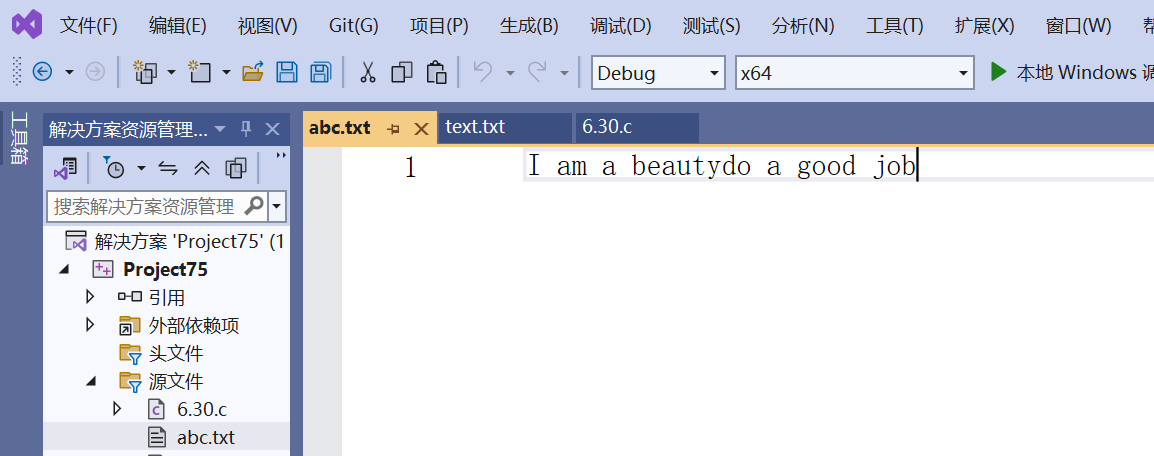The height and width of the screenshot is (456, 1154).
Task: Toggle sync with active document icon
Action: click(x=169, y=168)
